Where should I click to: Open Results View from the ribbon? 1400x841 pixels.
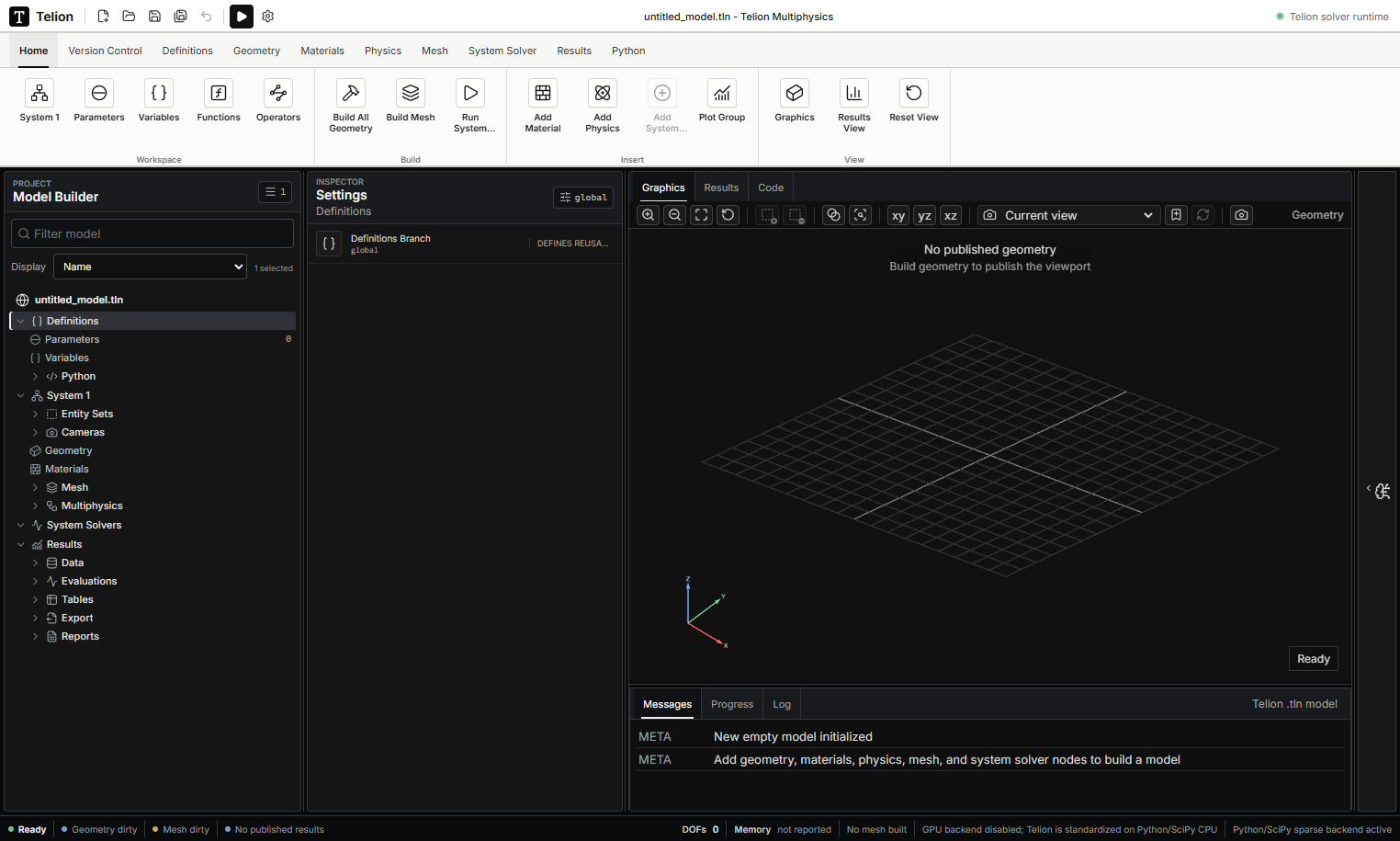[854, 107]
